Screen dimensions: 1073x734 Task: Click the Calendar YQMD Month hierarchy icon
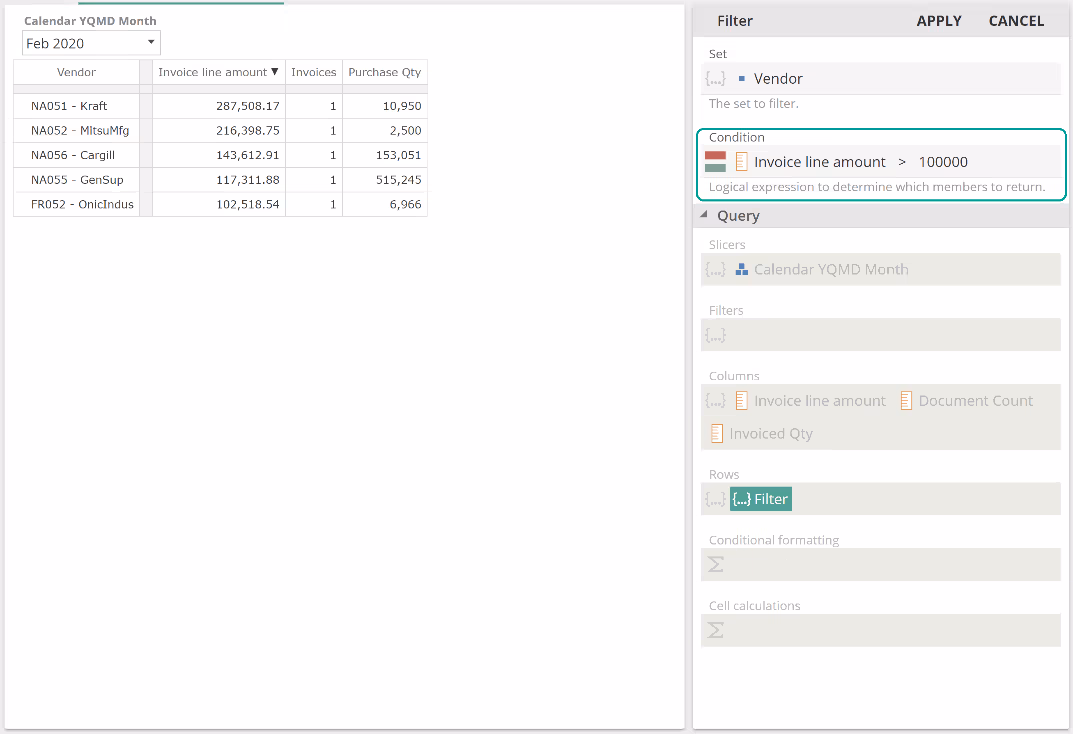click(x=742, y=270)
